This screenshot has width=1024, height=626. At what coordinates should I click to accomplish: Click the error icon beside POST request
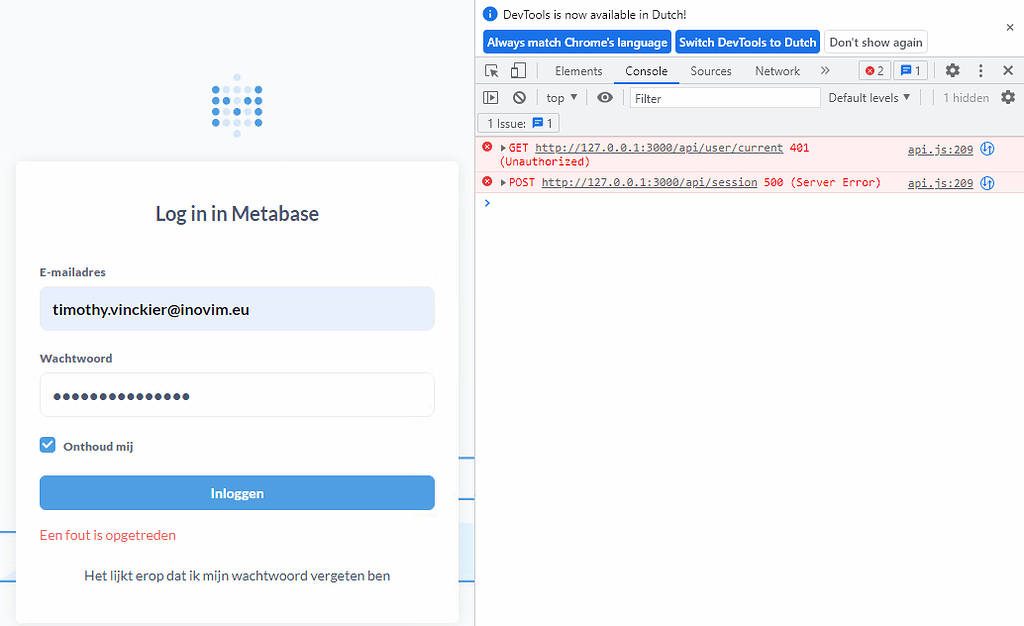point(487,181)
